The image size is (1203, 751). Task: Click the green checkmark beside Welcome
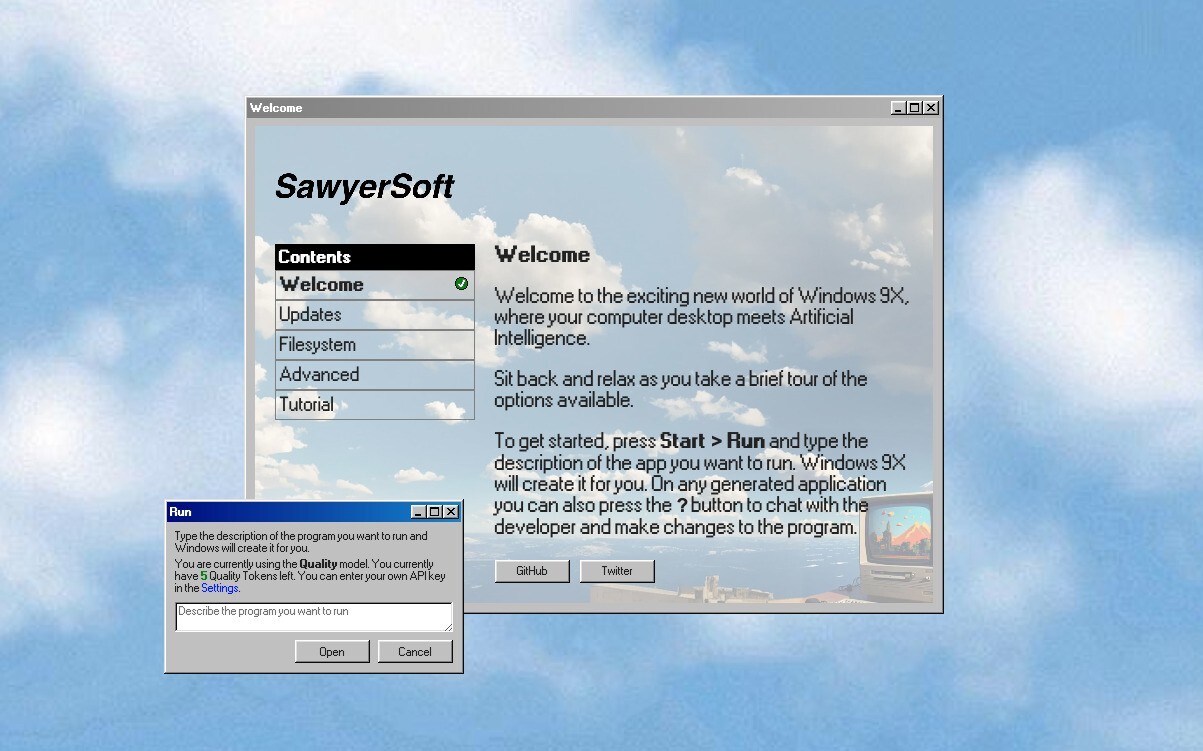[460, 284]
